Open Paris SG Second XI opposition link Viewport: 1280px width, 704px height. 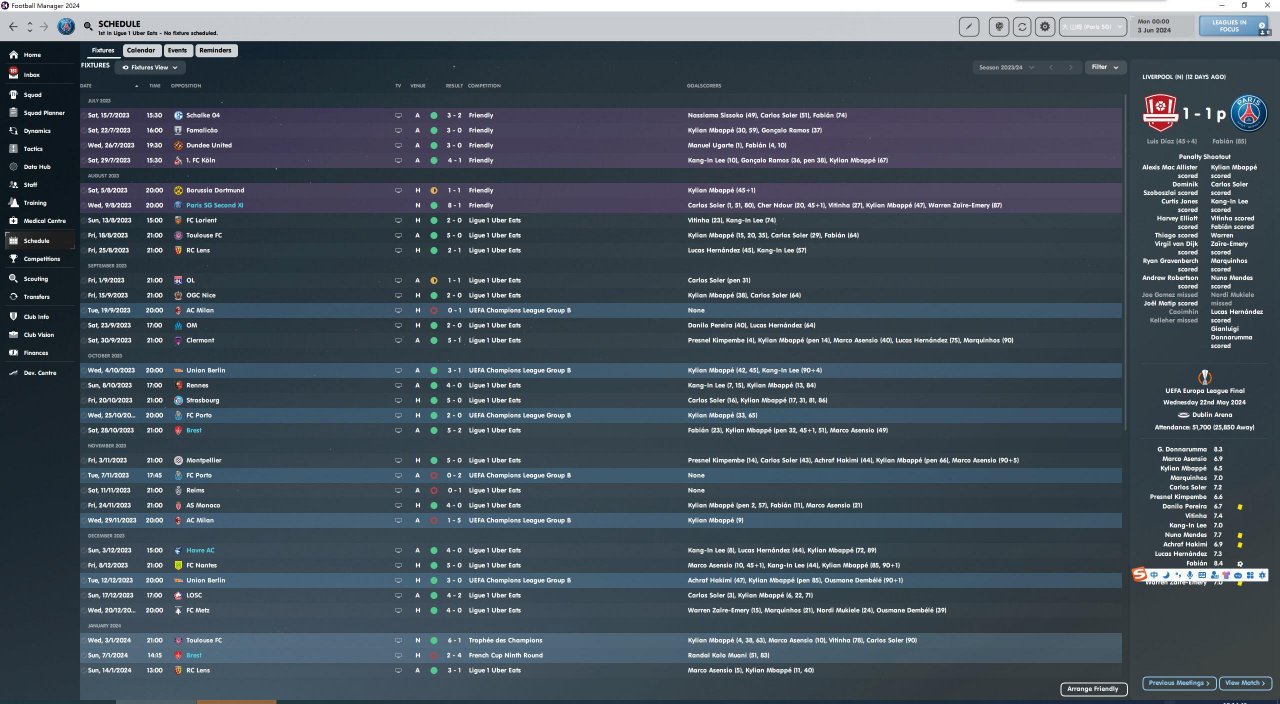[x=215, y=205]
